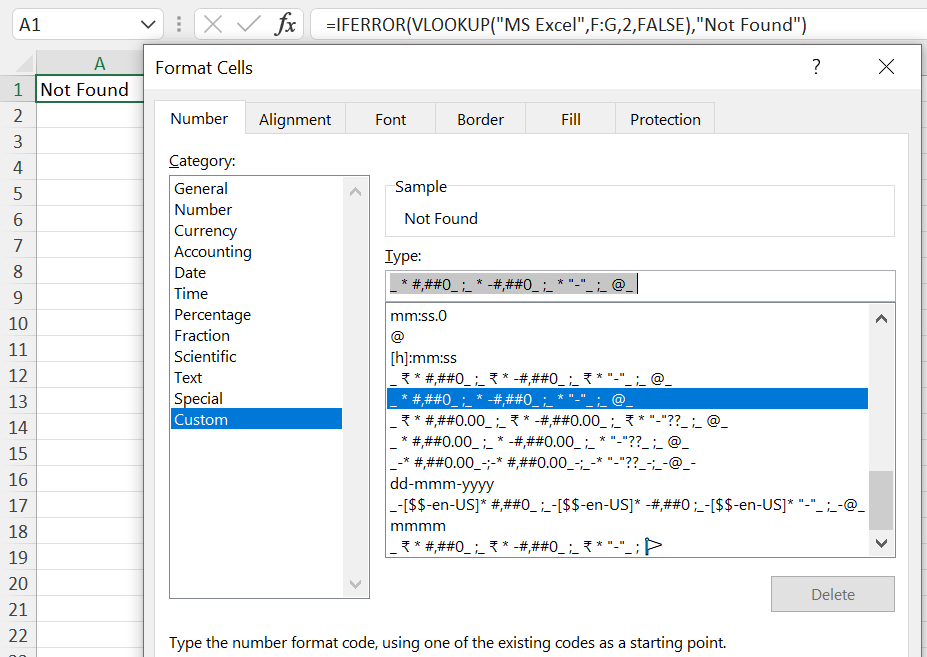
Task: Switch to the Font tab
Action: coord(390,119)
